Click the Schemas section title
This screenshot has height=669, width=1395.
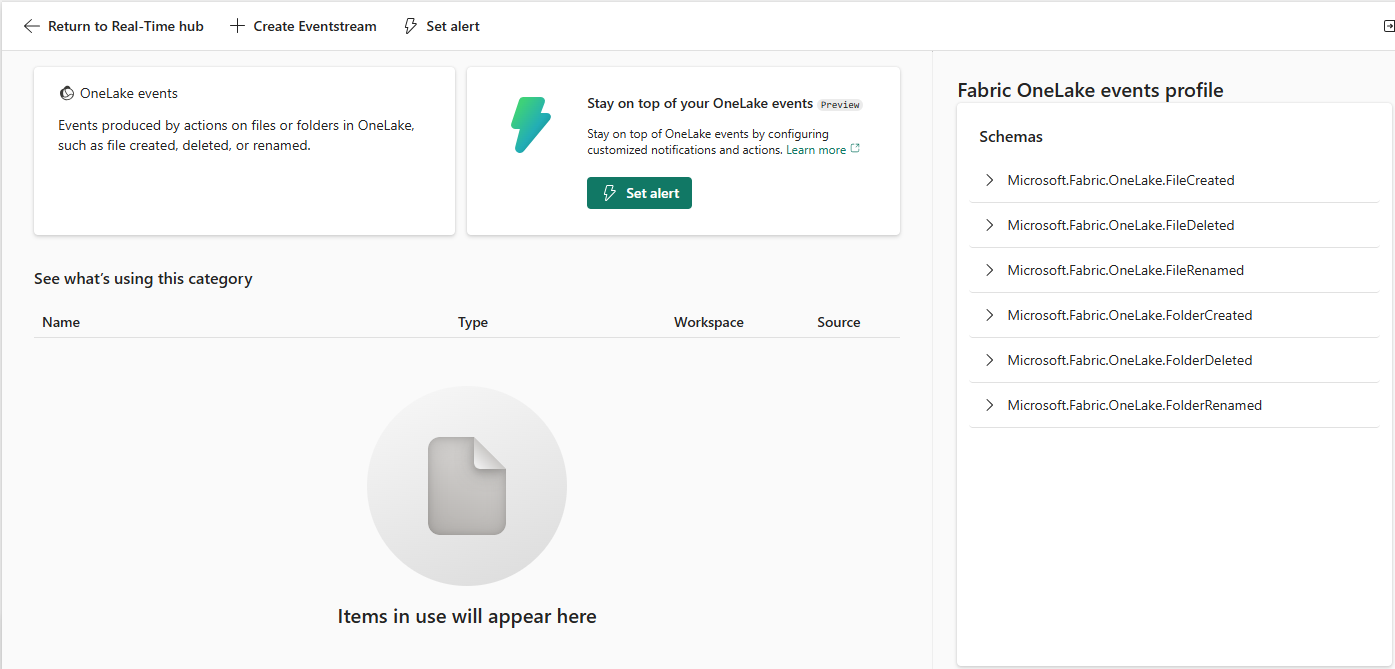point(1011,136)
